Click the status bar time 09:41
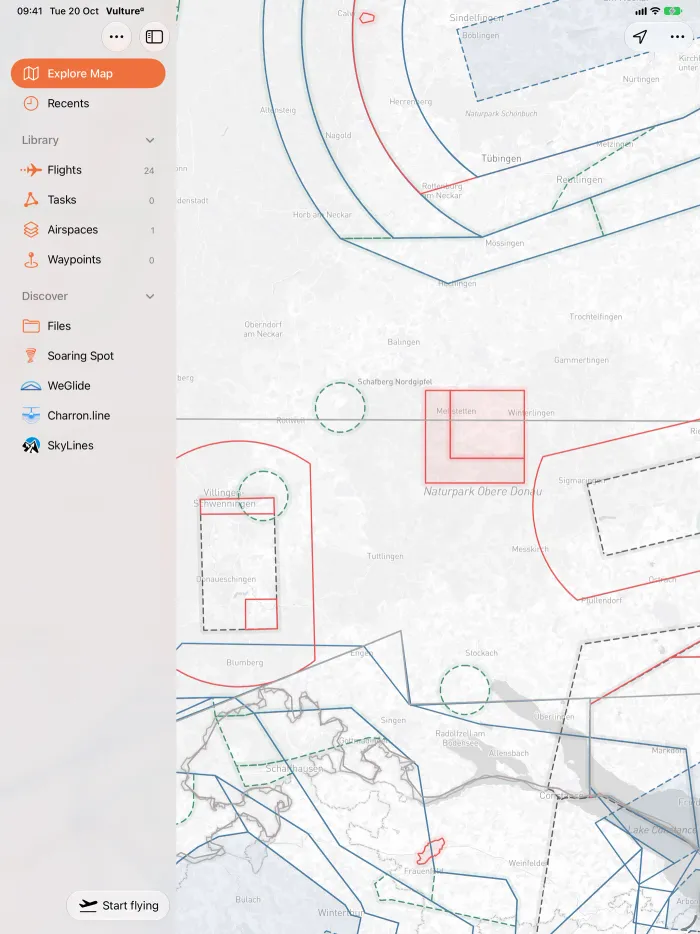The height and width of the screenshot is (934, 700). tap(30, 11)
